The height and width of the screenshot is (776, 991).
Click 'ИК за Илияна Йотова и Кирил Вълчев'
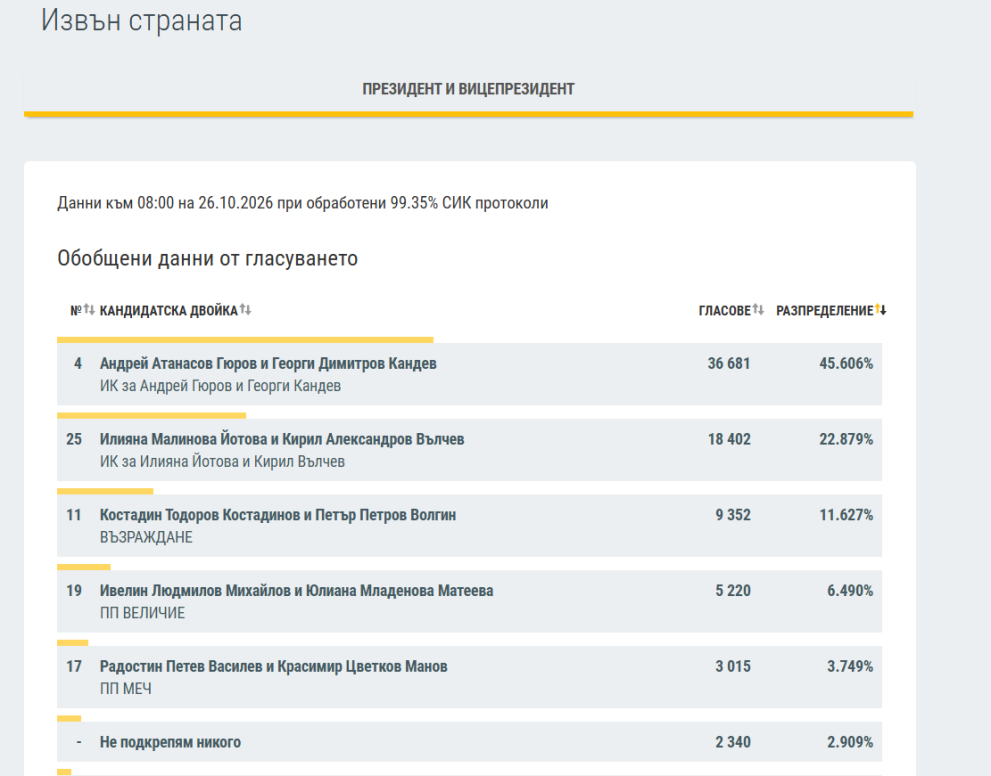click(x=222, y=461)
